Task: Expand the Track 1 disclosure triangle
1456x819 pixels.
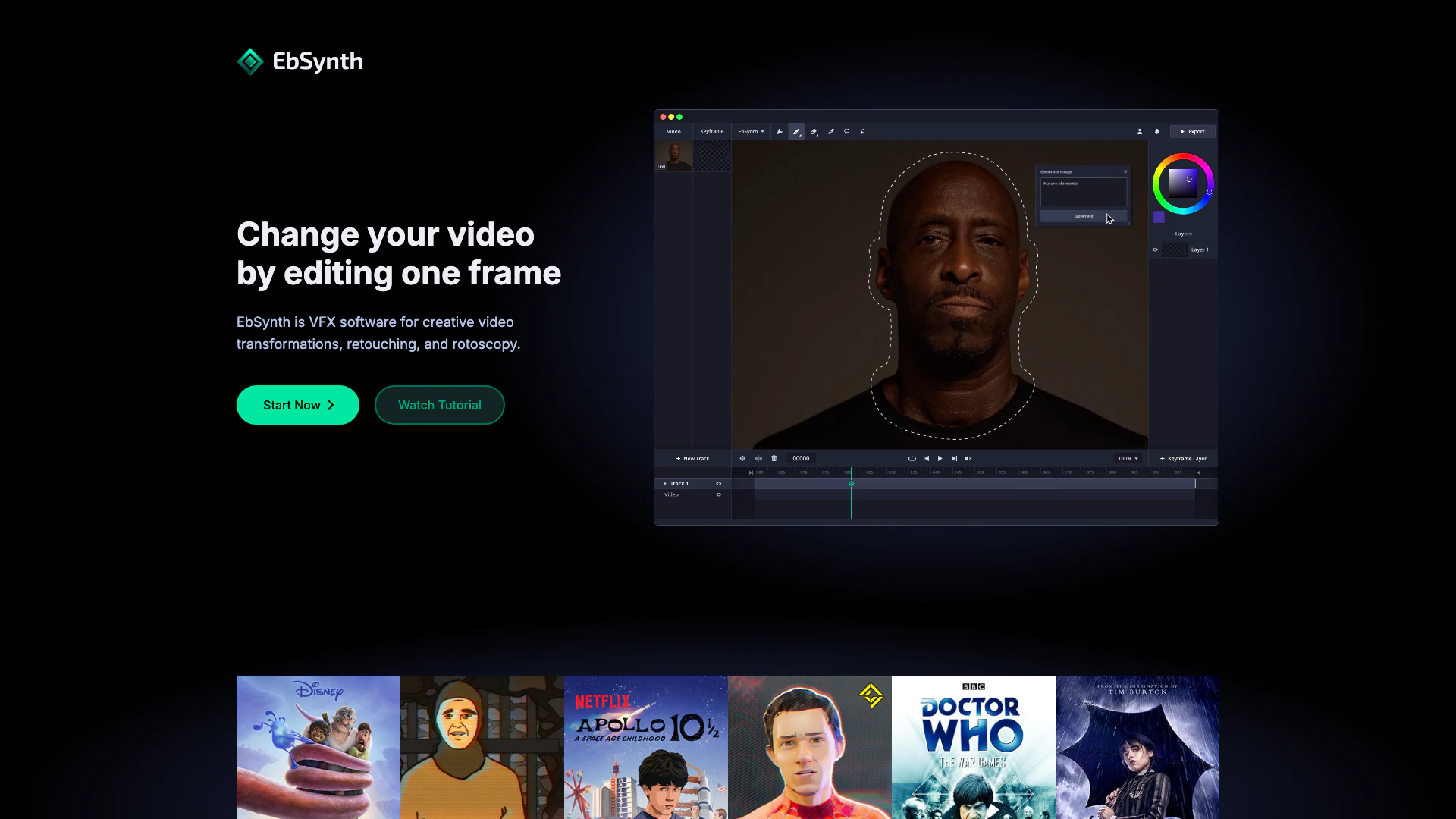Action: [x=665, y=484]
